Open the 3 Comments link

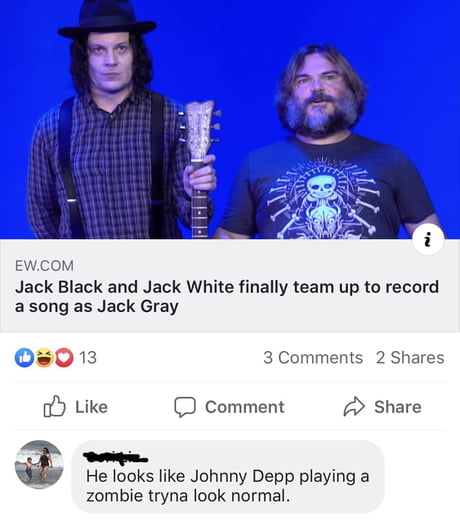313,358
